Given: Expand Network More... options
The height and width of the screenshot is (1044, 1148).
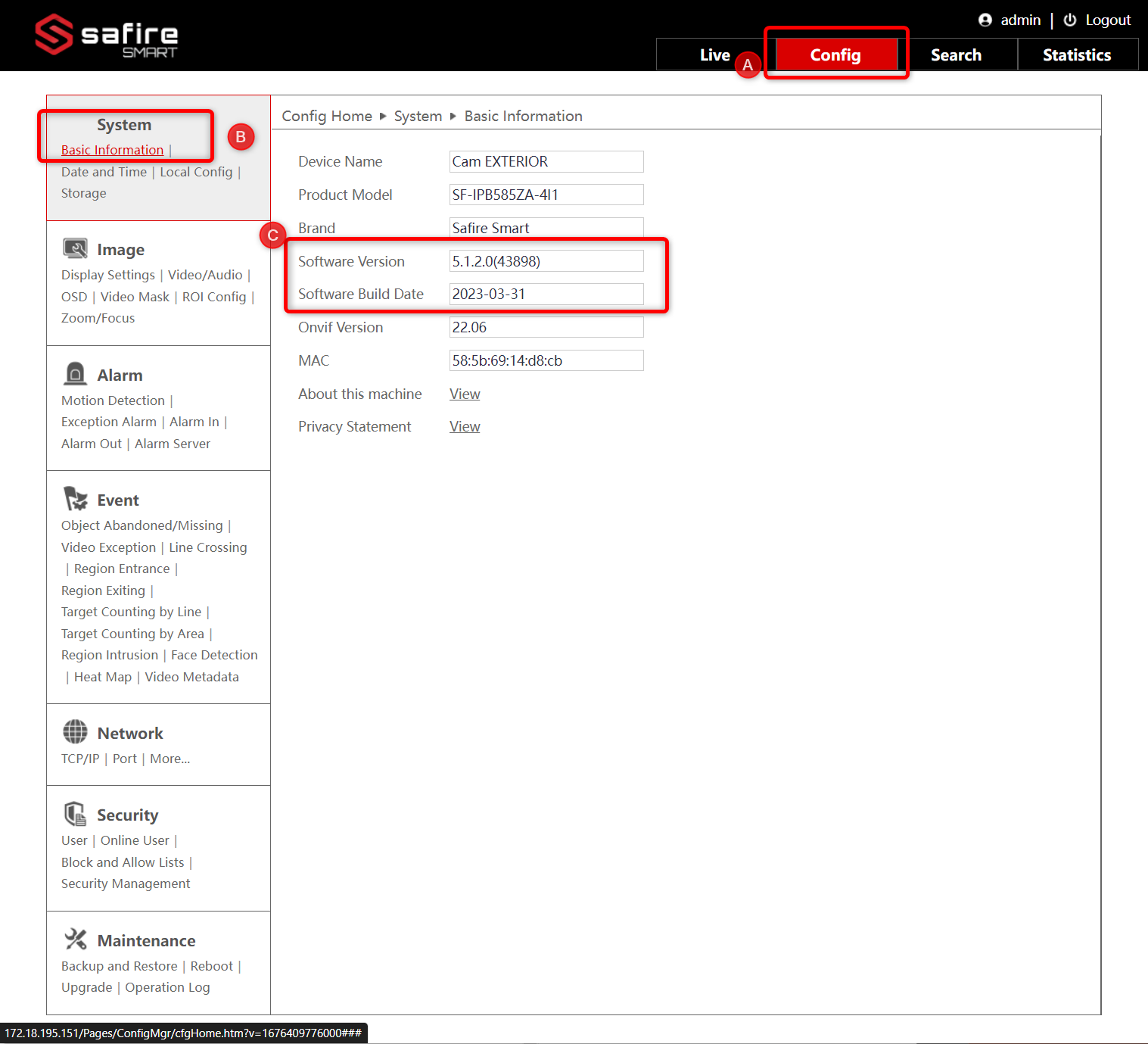Looking at the screenshot, I should 170,759.
